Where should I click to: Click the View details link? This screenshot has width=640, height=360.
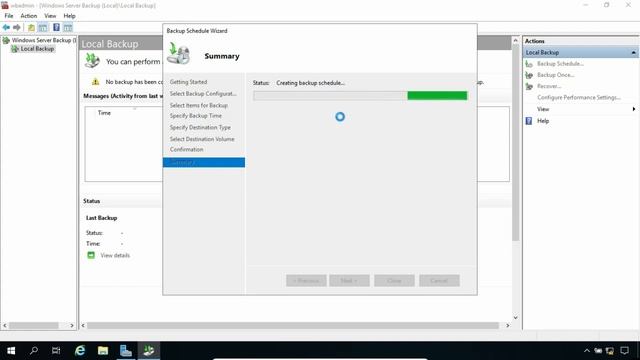point(115,255)
